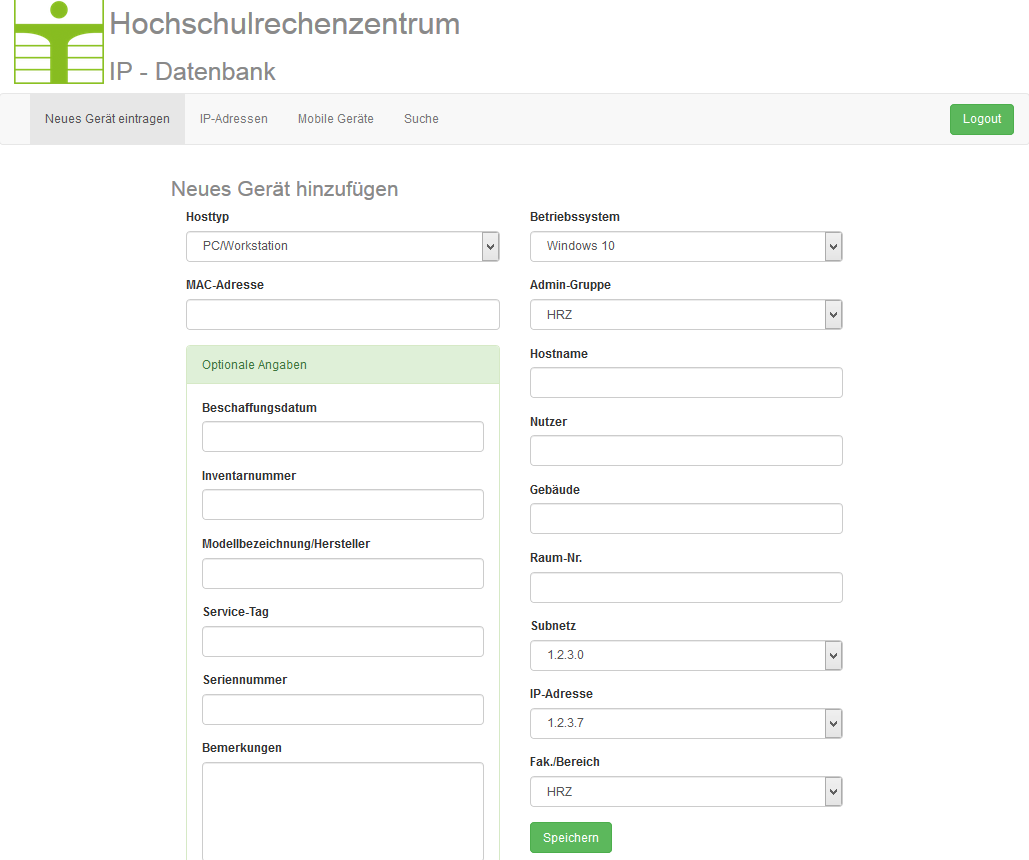Open the IP-Adresse dropdown showing 1.2.3.7

point(686,723)
